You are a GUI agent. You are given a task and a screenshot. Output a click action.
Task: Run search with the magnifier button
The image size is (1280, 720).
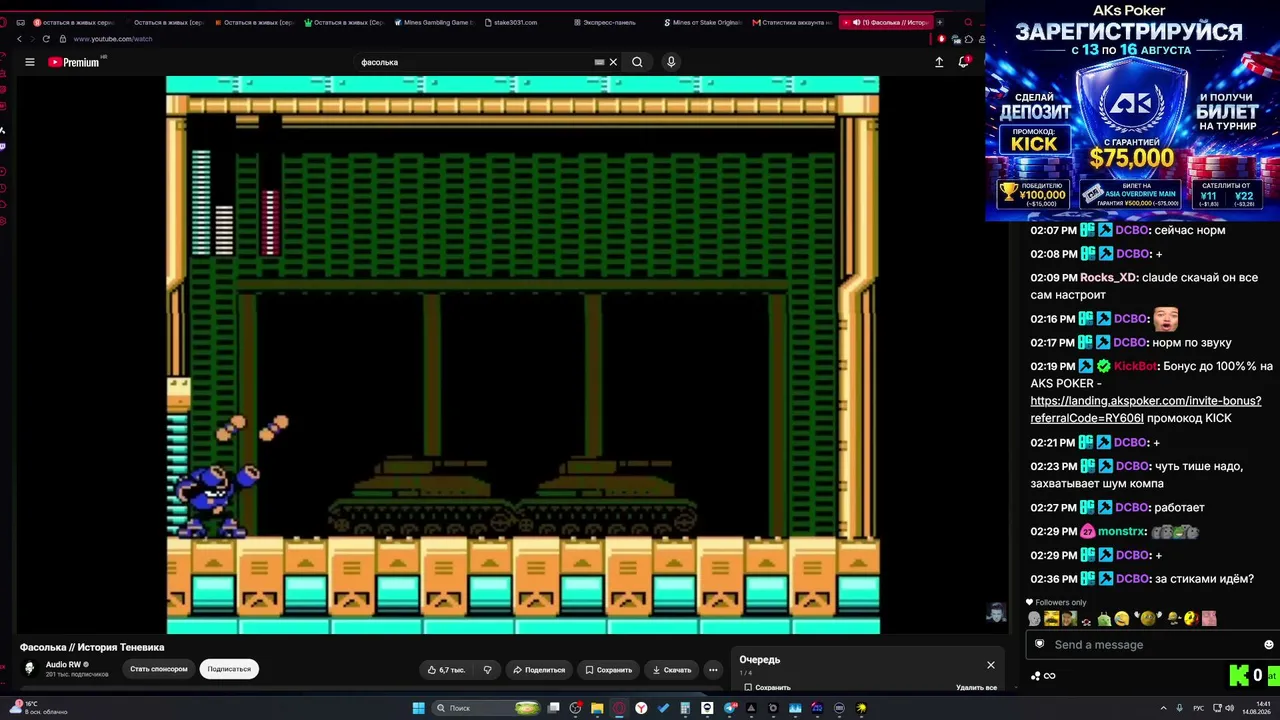[637, 62]
